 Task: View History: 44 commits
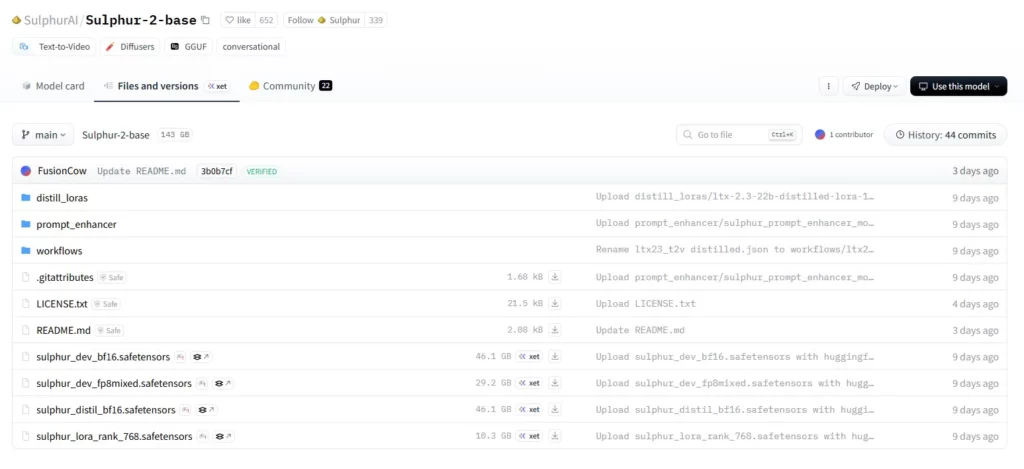[945, 135]
